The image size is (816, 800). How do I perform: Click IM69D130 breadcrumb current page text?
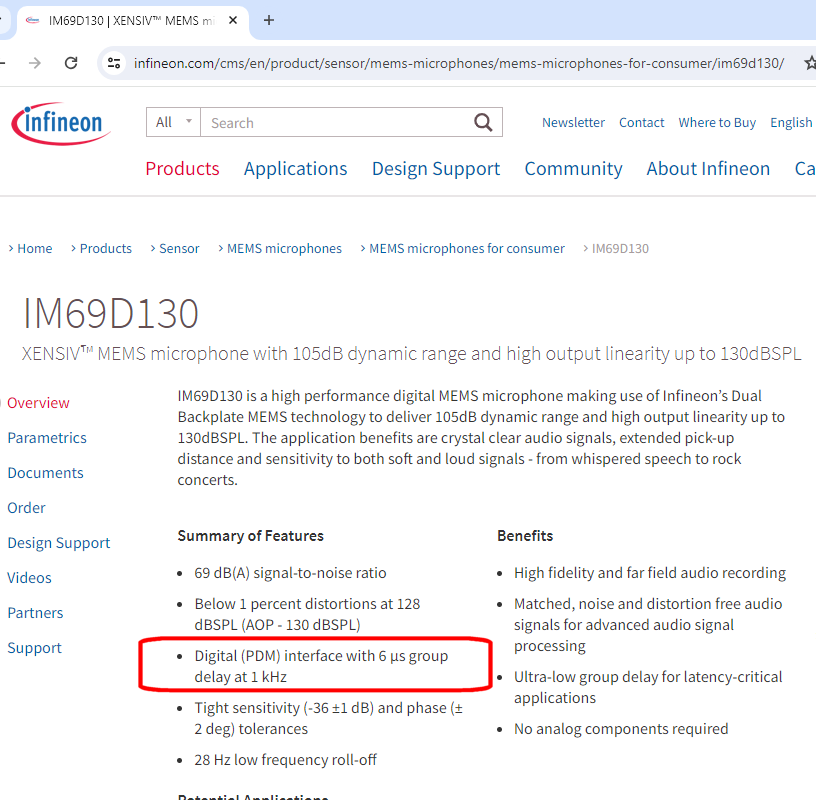coord(620,248)
